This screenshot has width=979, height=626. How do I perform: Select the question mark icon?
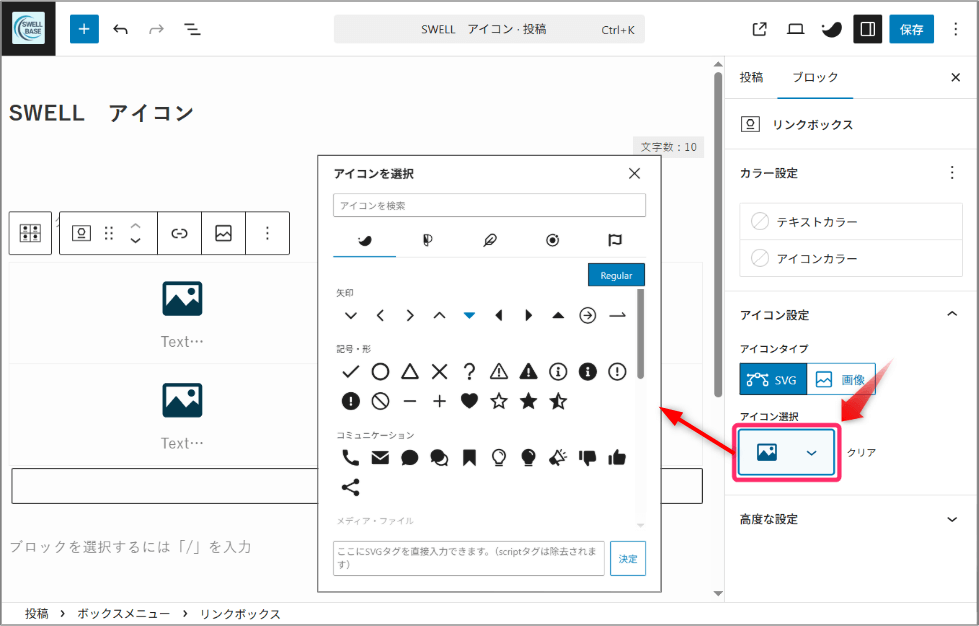point(470,372)
